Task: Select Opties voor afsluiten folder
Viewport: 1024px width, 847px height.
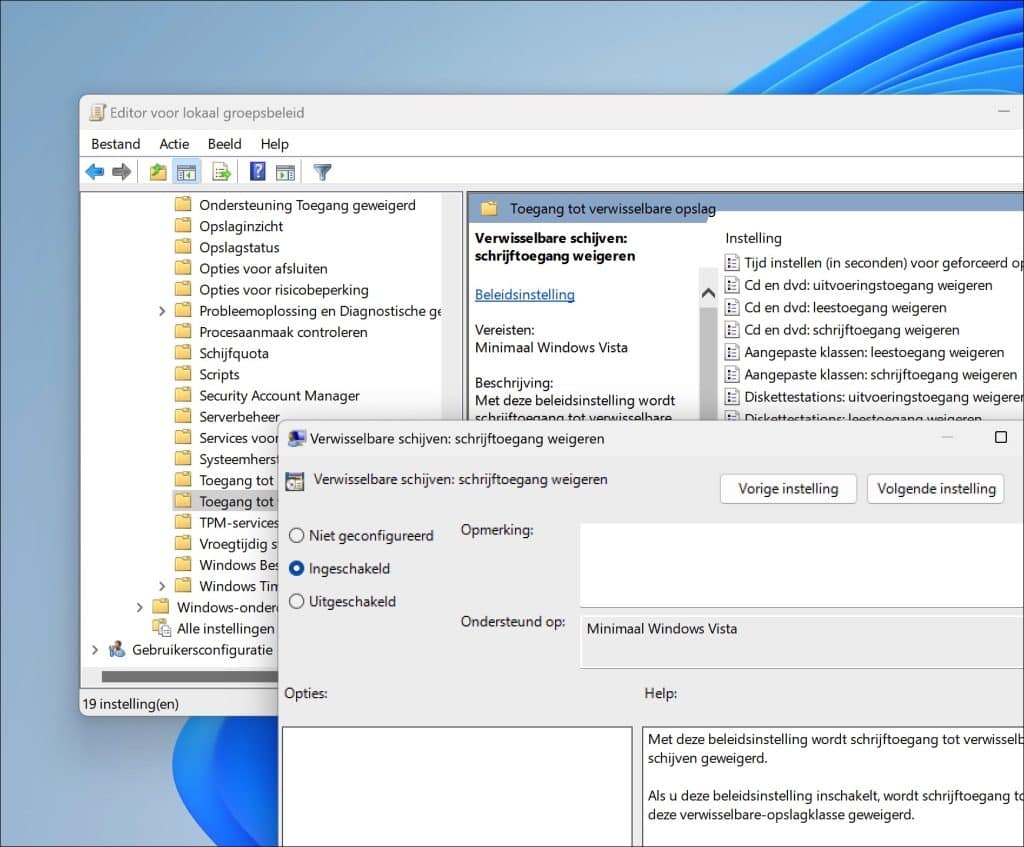Action: (x=263, y=268)
